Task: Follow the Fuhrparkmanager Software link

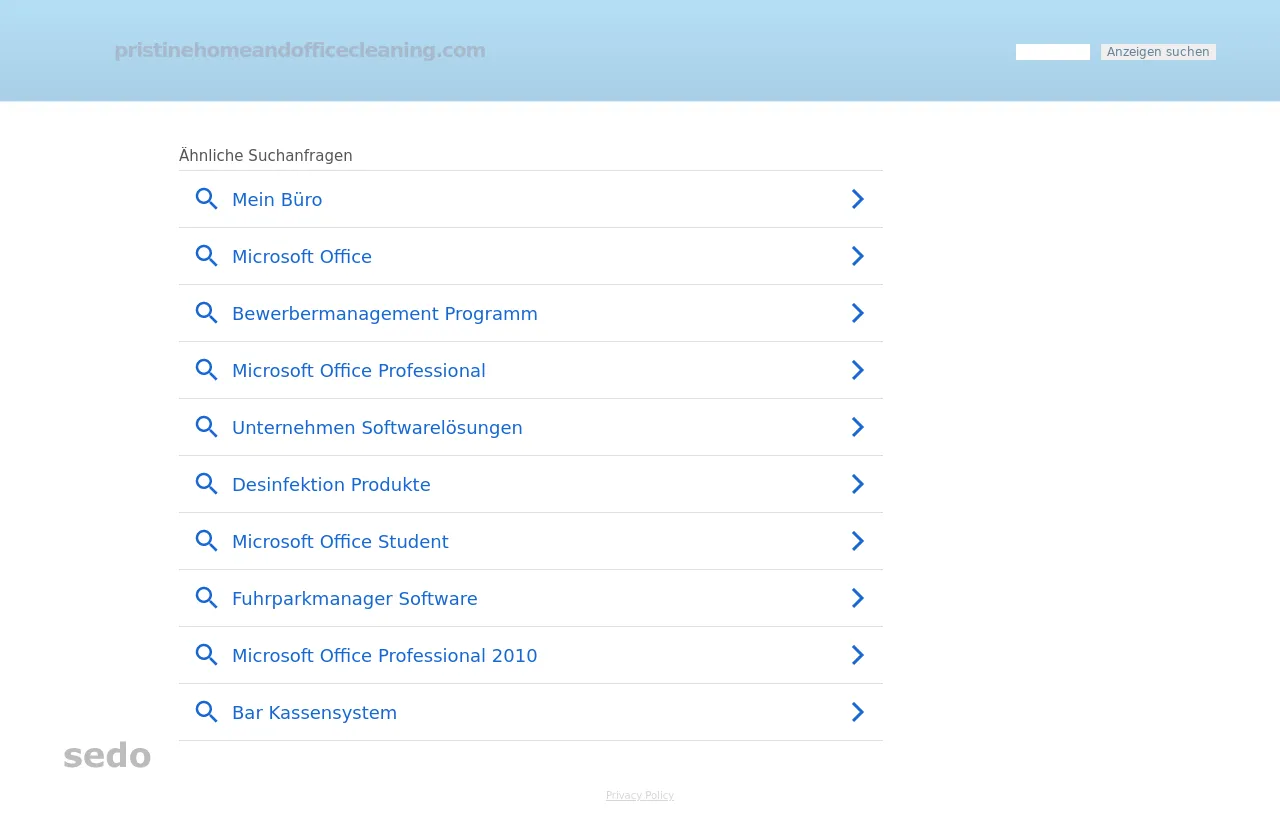Action: tap(355, 599)
